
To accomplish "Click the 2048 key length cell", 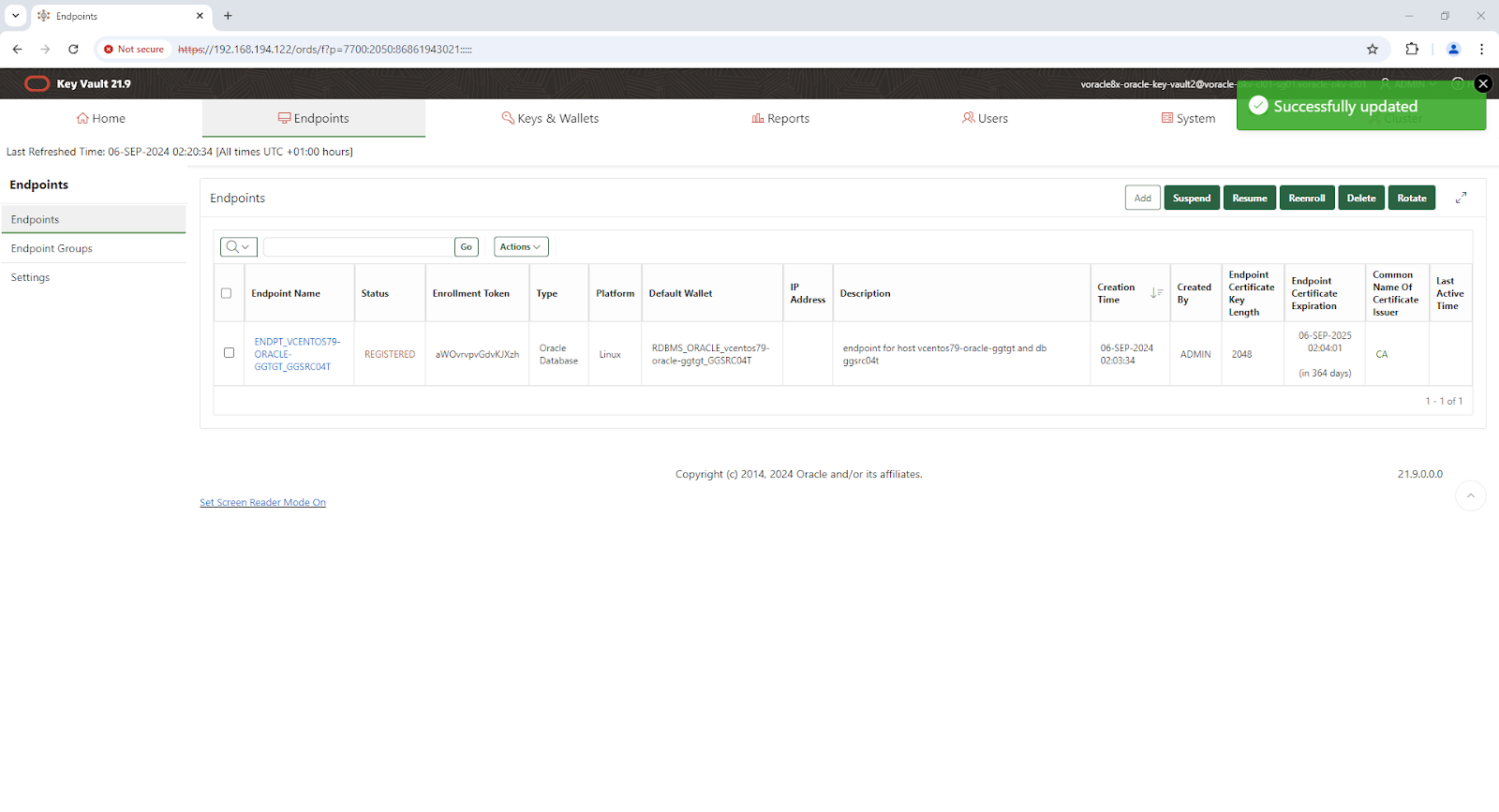I will 1242,354.
